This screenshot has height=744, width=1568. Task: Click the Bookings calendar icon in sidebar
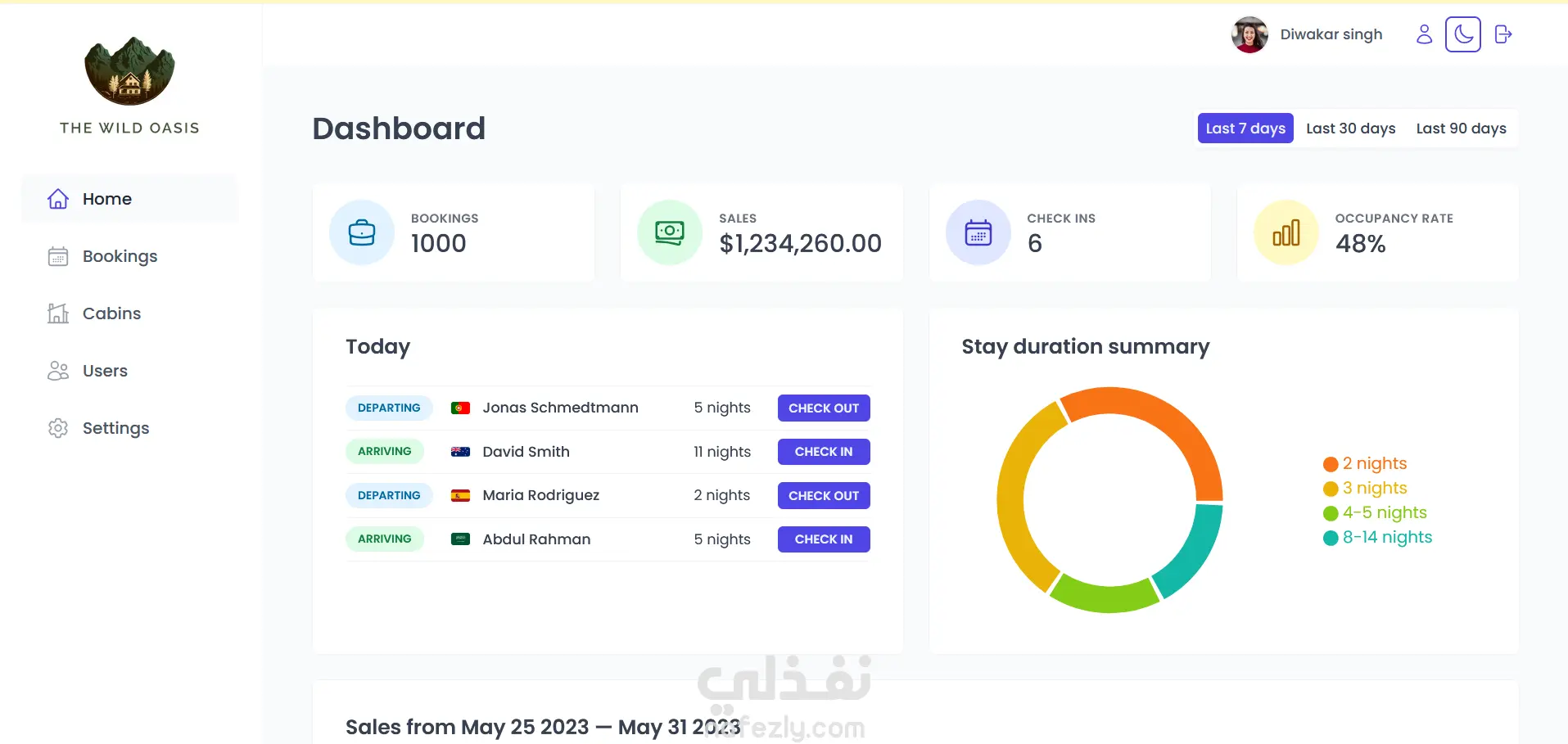coord(58,256)
